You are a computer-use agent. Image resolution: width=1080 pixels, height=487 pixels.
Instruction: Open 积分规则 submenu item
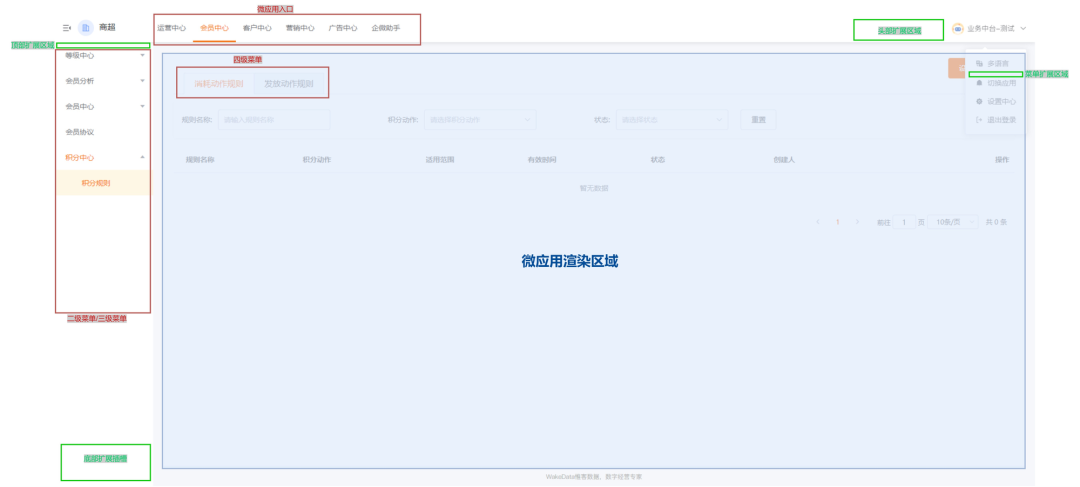(x=103, y=183)
